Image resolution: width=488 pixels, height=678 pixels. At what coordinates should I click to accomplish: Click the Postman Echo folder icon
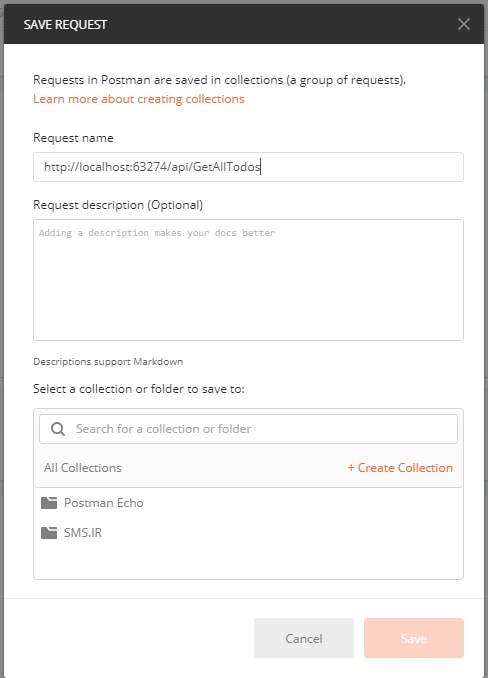(49, 503)
